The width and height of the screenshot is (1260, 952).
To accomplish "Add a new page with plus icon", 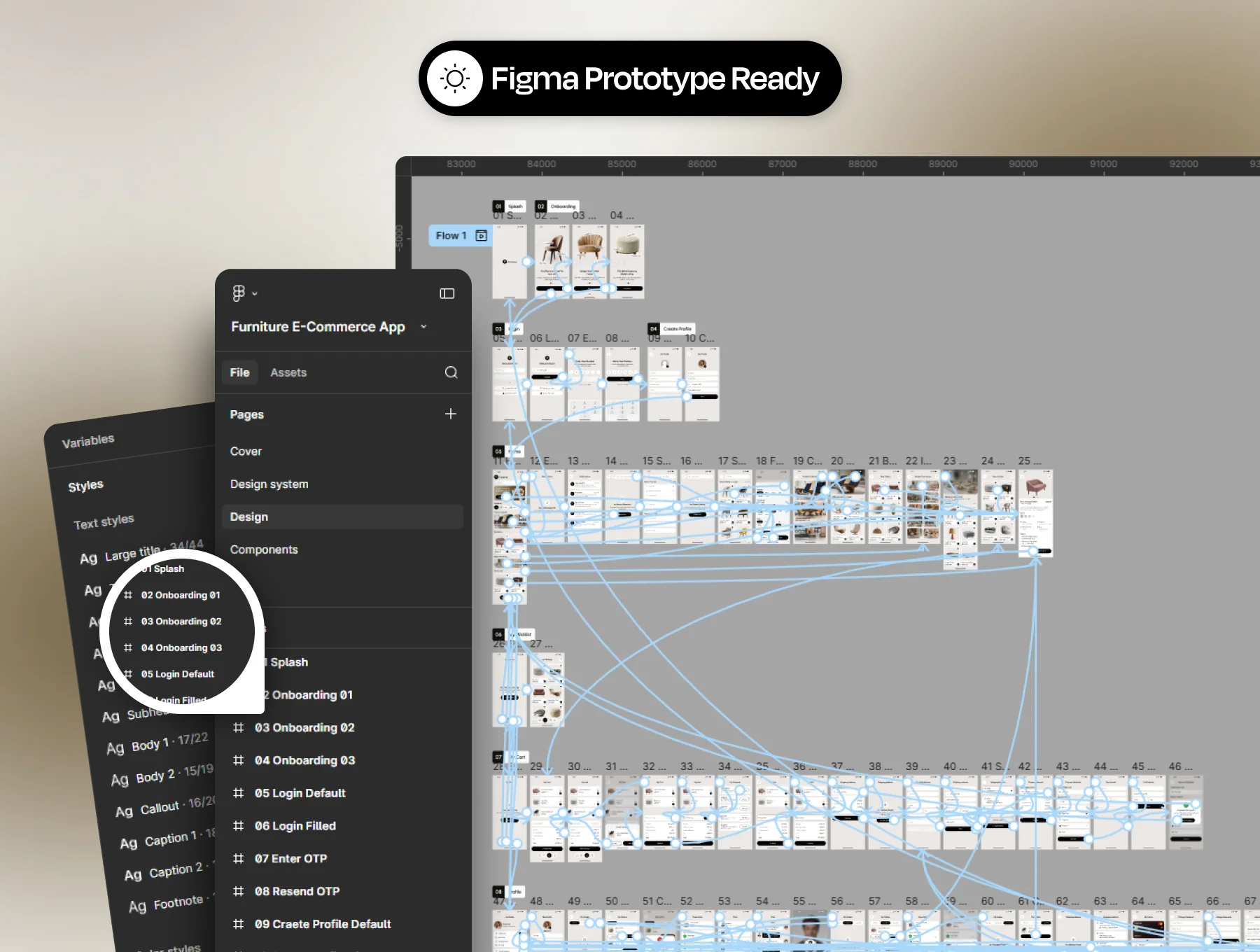I will 450,414.
